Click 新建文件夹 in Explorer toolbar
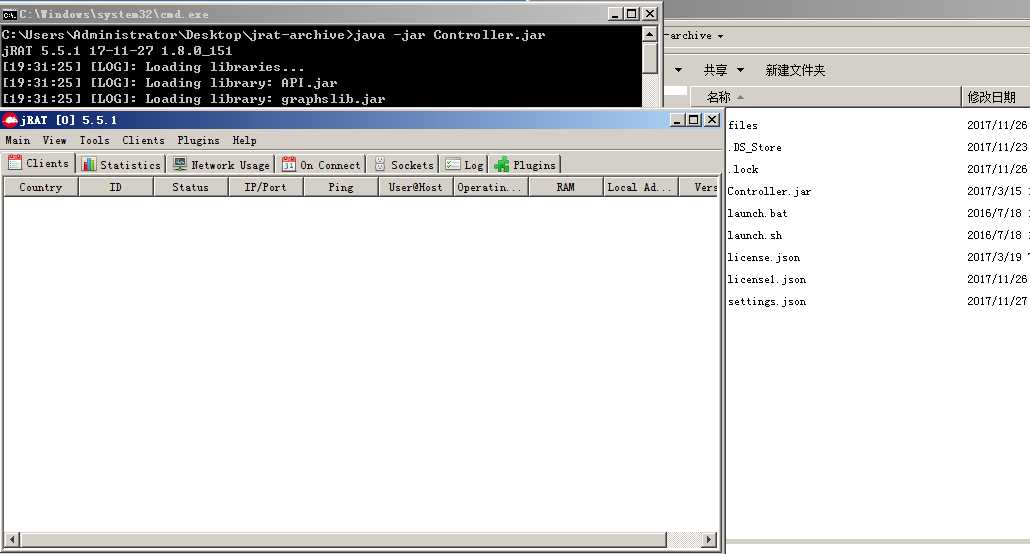The image size is (1030, 554). pos(795,70)
